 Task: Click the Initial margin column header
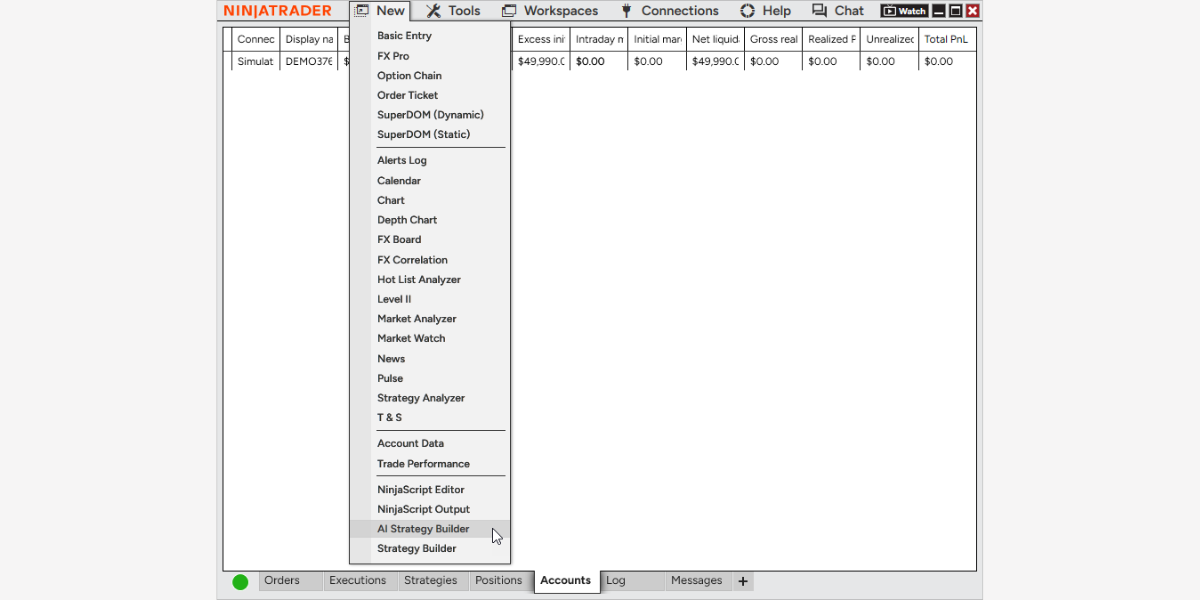pyautogui.click(x=657, y=39)
